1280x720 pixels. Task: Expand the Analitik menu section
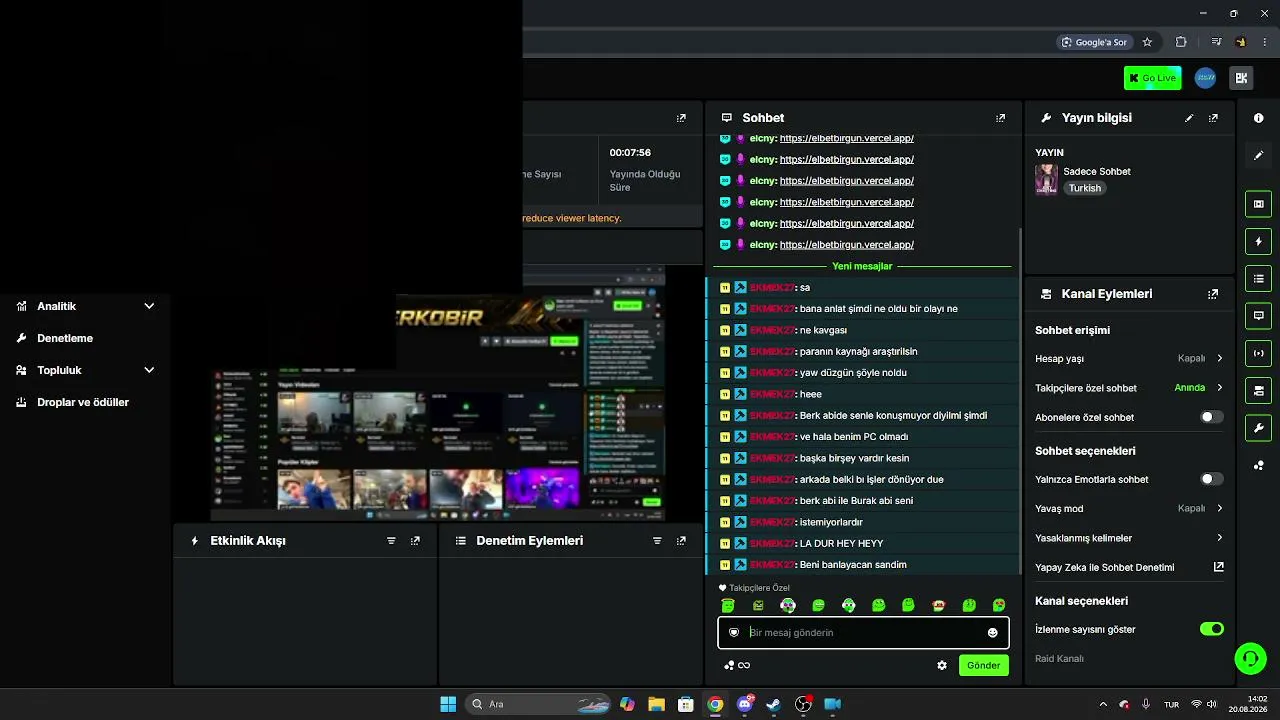149,306
